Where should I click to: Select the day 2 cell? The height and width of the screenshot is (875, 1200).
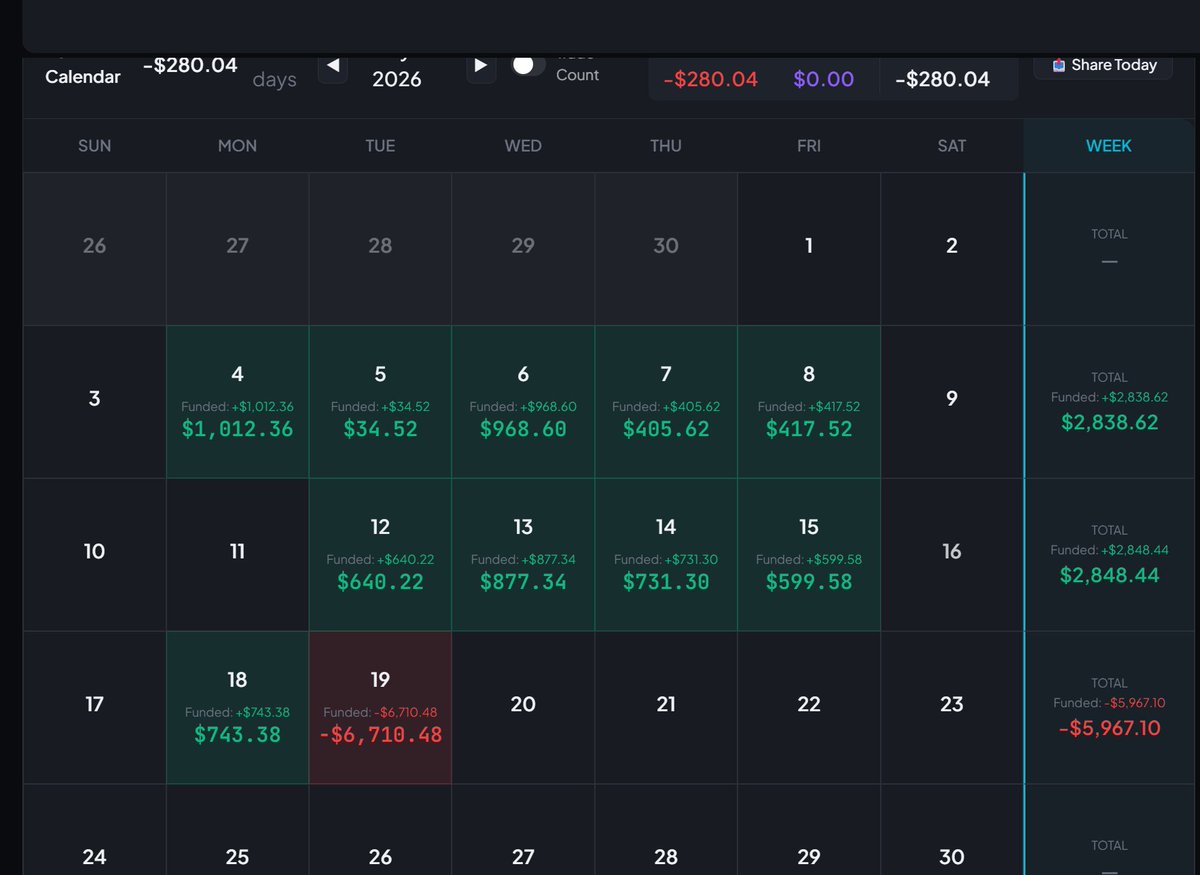tap(952, 249)
